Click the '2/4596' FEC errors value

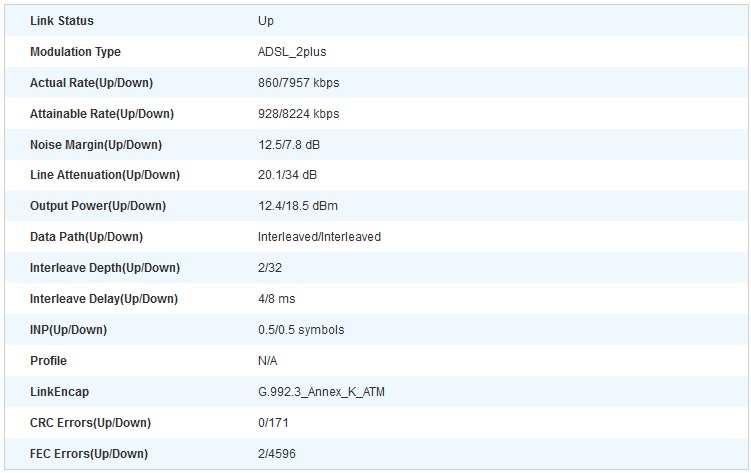tap(276, 454)
